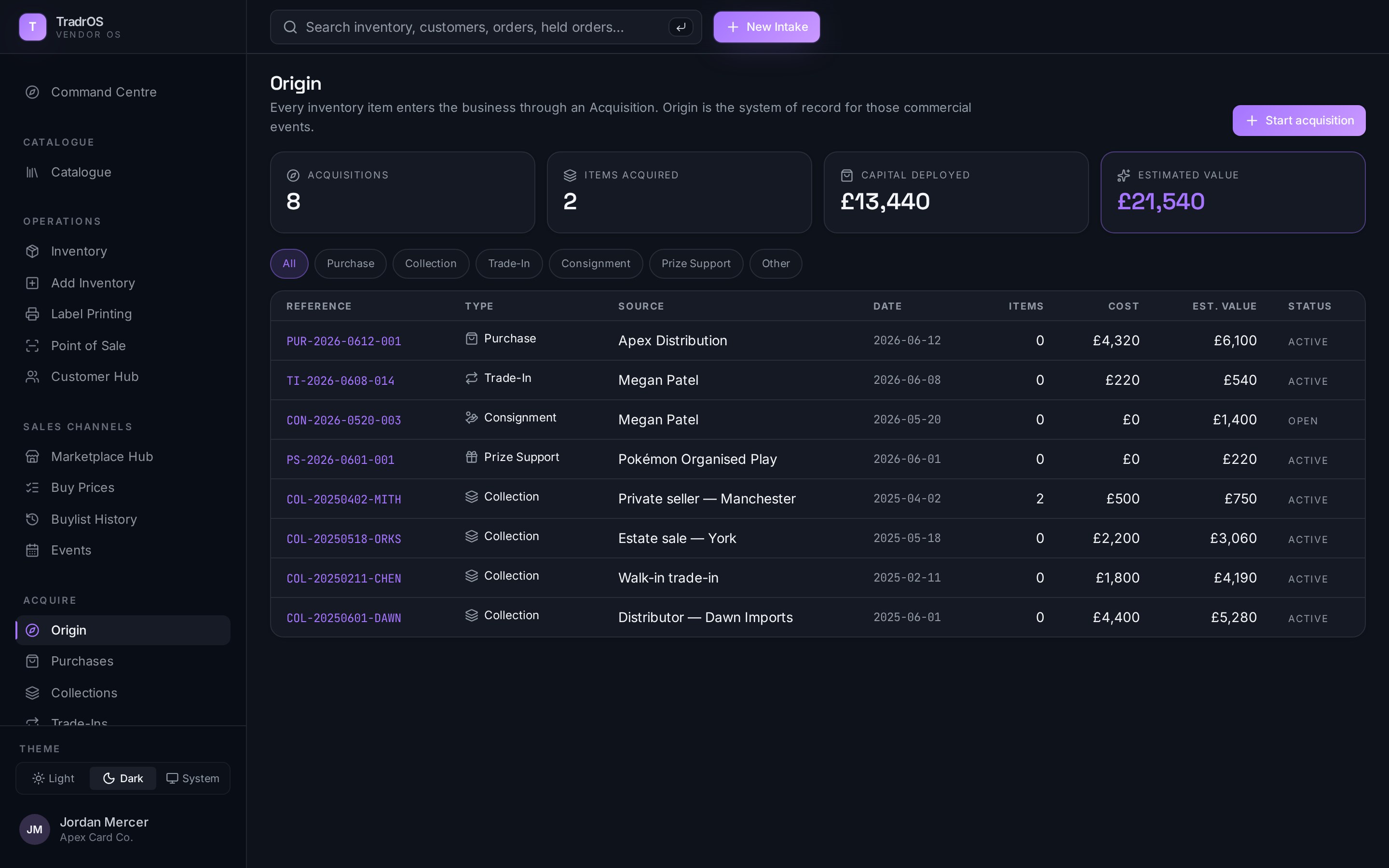The image size is (1389, 868).
Task: Click the Trade-In arrows icon in TI-2026-0608-014 row
Action: tap(471, 378)
